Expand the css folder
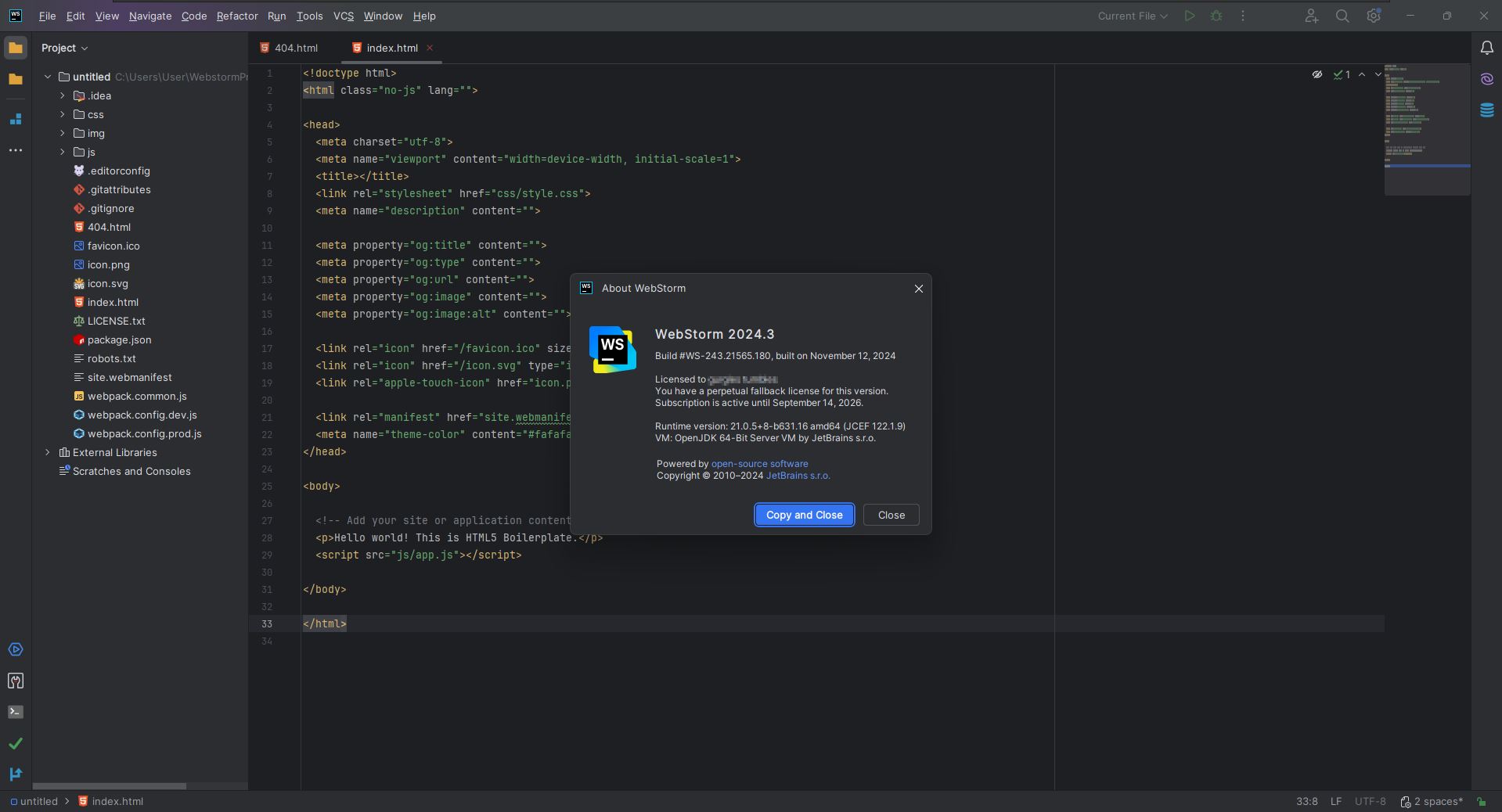This screenshot has height=812, width=1502. point(63,114)
